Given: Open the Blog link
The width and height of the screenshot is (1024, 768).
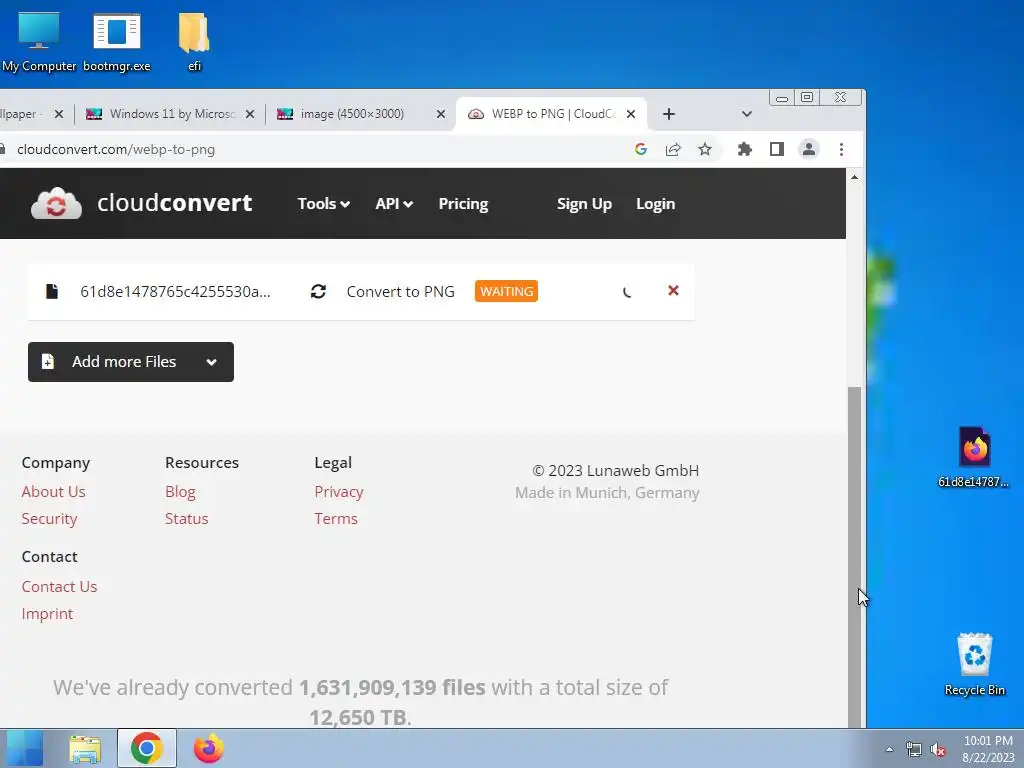Looking at the screenshot, I should (x=180, y=492).
